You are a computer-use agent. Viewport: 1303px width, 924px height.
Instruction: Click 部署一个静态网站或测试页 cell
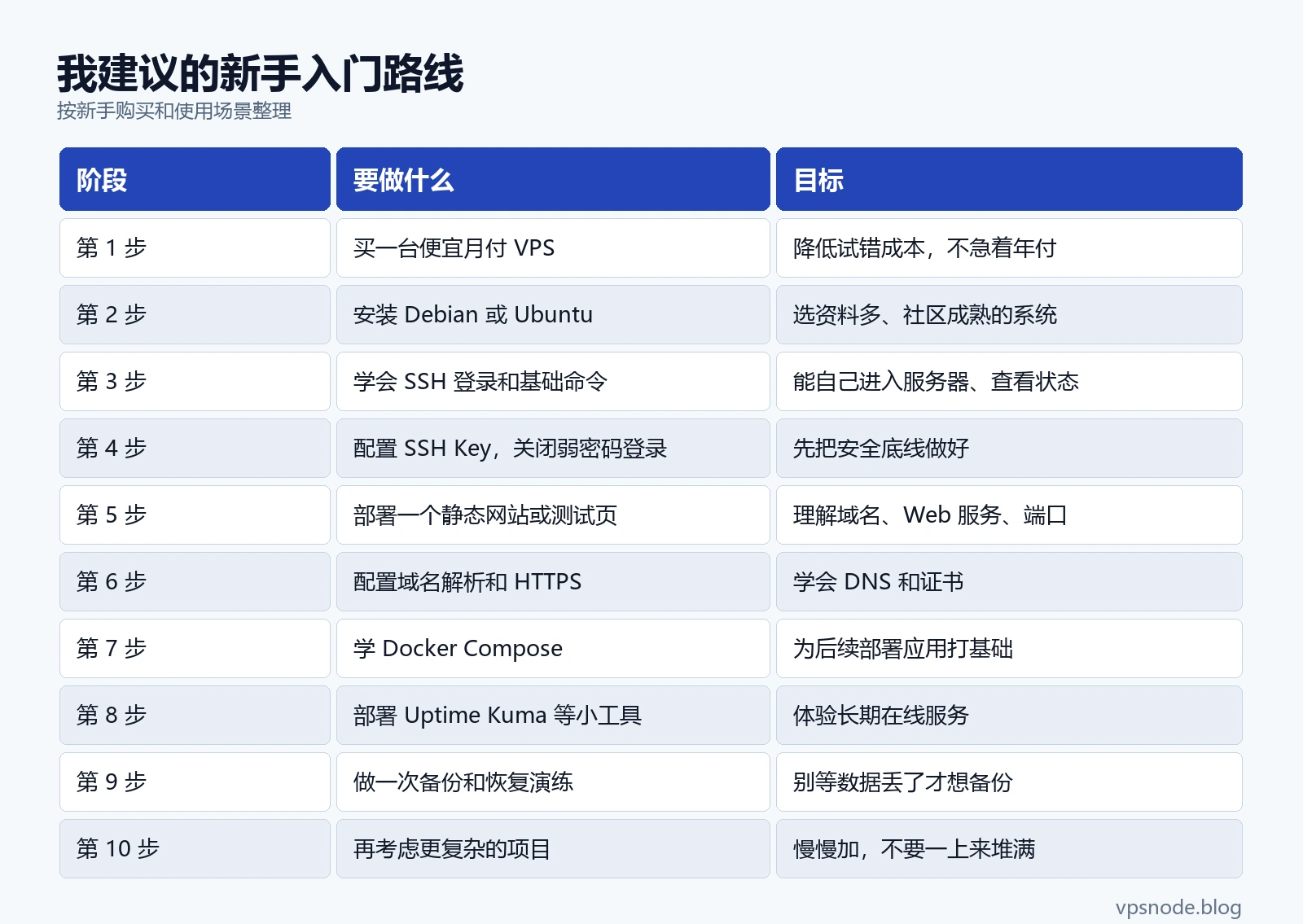pos(553,515)
